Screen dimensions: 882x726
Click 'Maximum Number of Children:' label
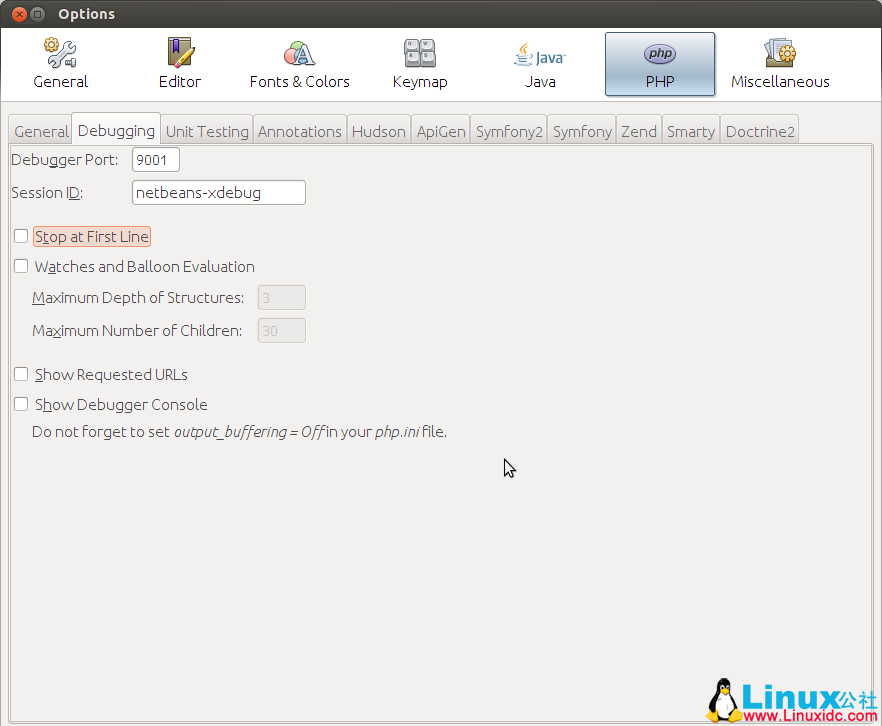[x=137, y=331]
